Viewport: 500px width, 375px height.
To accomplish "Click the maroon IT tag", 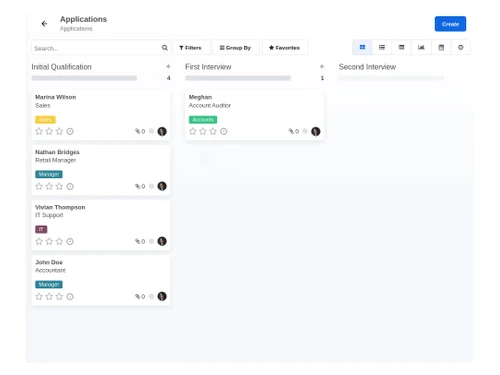I will pyautogui.click(x=41, y=229).
